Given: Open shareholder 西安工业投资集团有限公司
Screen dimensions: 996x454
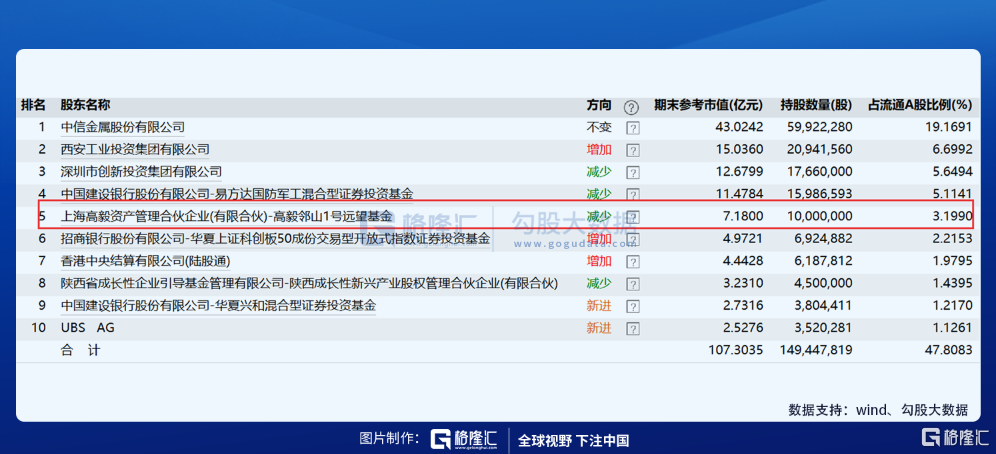Looking at the screenshot, I should click(135, 149).
